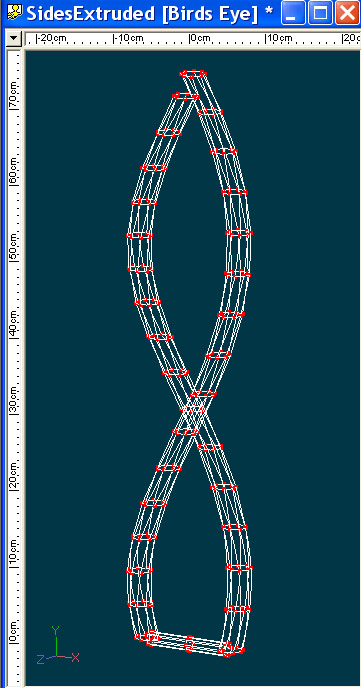361x688 pixels.
Task: Close the SidesExtruded Birds Eye window
Action: pos(347,13)
